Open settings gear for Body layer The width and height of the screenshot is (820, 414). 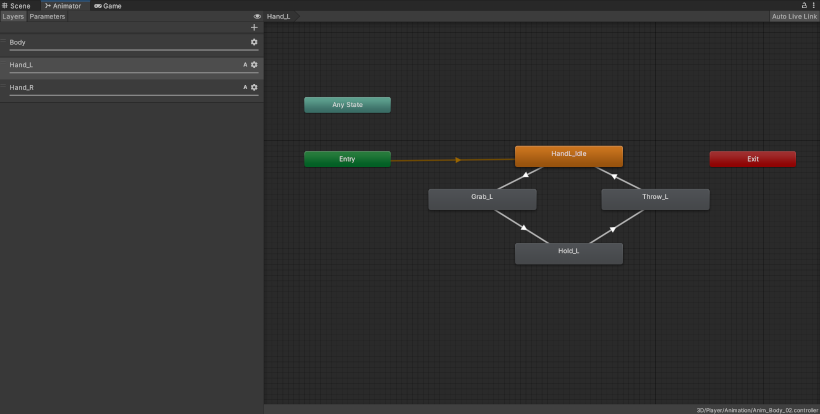point(254,42)
